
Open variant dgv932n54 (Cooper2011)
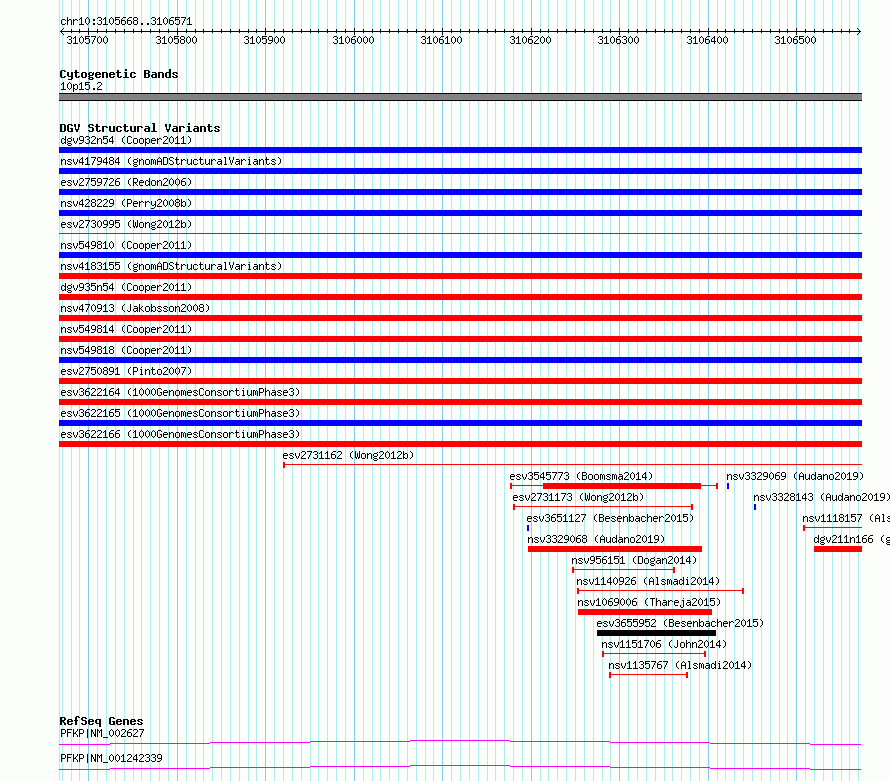pyautogui.click(x=126, y=140)
